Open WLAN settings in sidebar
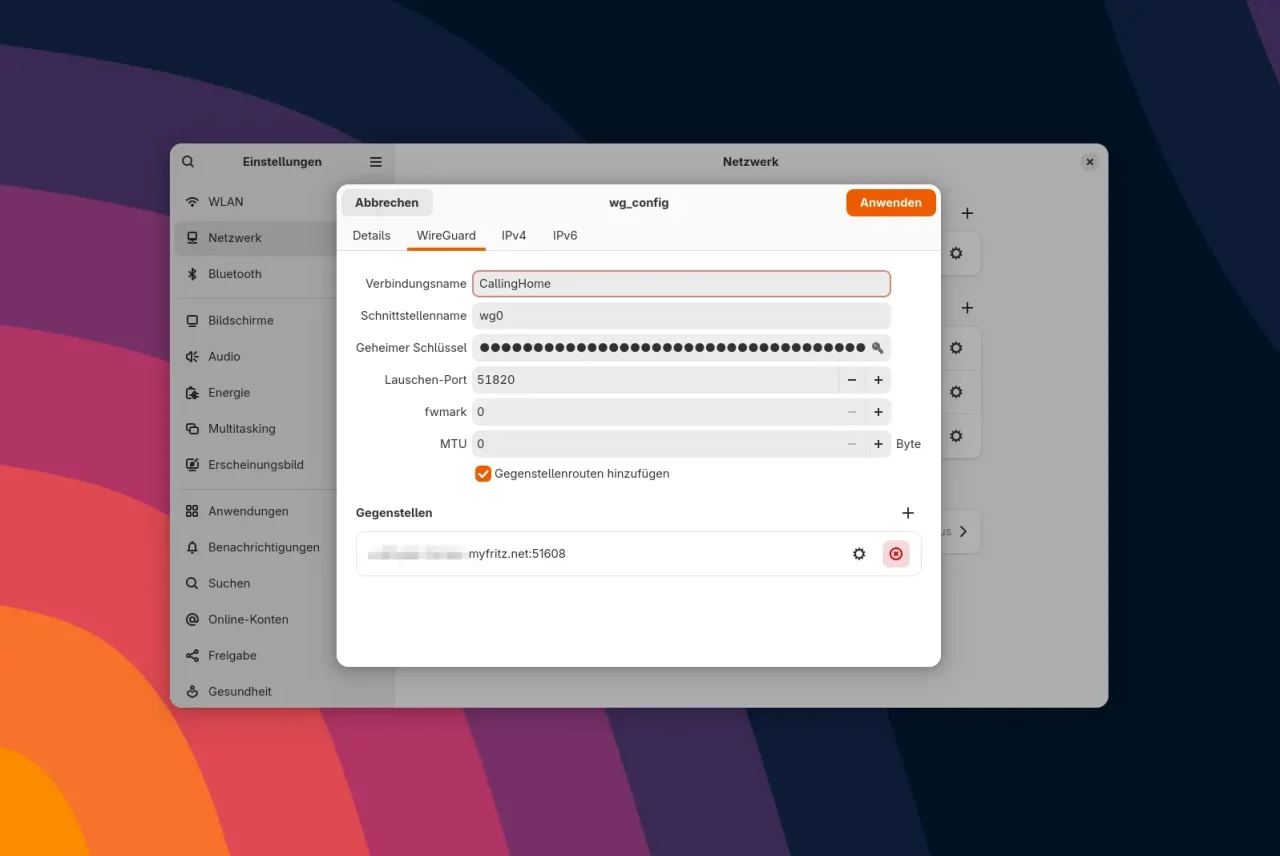Image resolution: width=1280 pixels, height=856 pixels. pos(225,202)
